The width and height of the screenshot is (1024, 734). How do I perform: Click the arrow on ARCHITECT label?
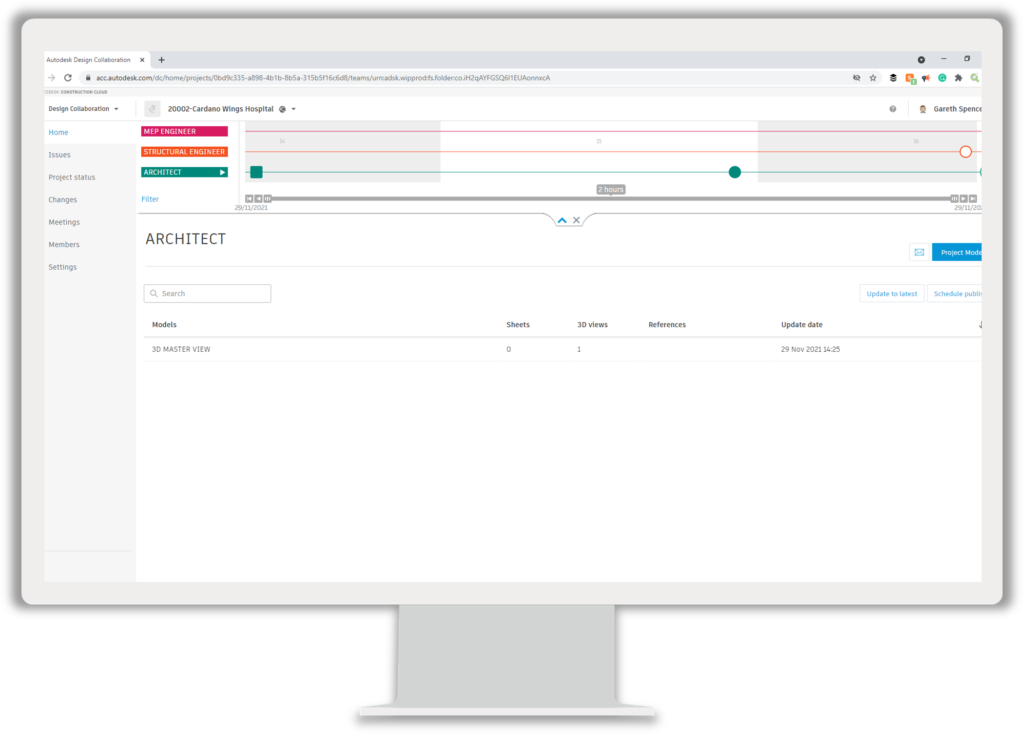tap(223, 172)
